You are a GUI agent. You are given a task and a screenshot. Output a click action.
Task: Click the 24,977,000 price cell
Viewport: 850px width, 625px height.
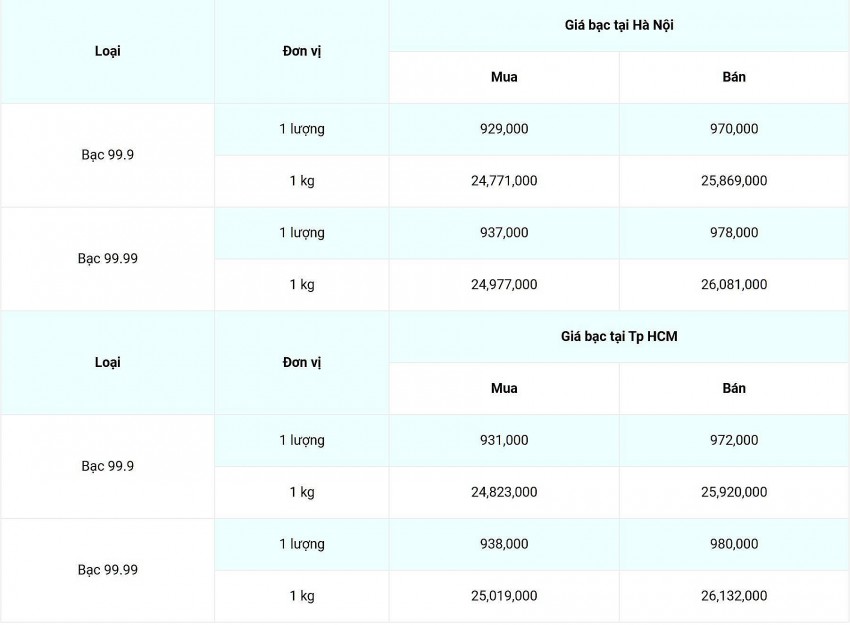coord(504,285)
